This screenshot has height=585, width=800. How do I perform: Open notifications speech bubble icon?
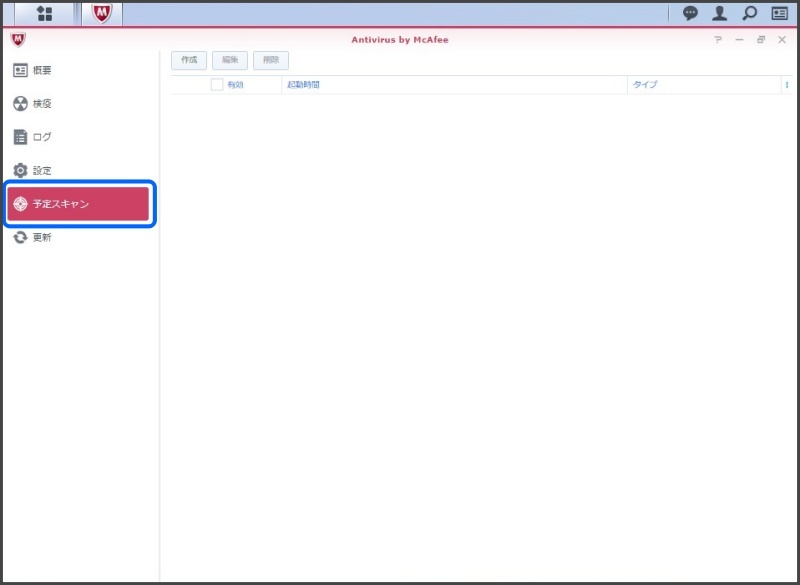tap(690, 13)
